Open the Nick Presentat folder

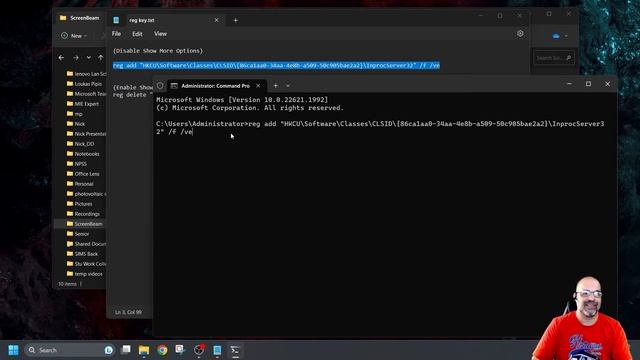pos(86,134)
